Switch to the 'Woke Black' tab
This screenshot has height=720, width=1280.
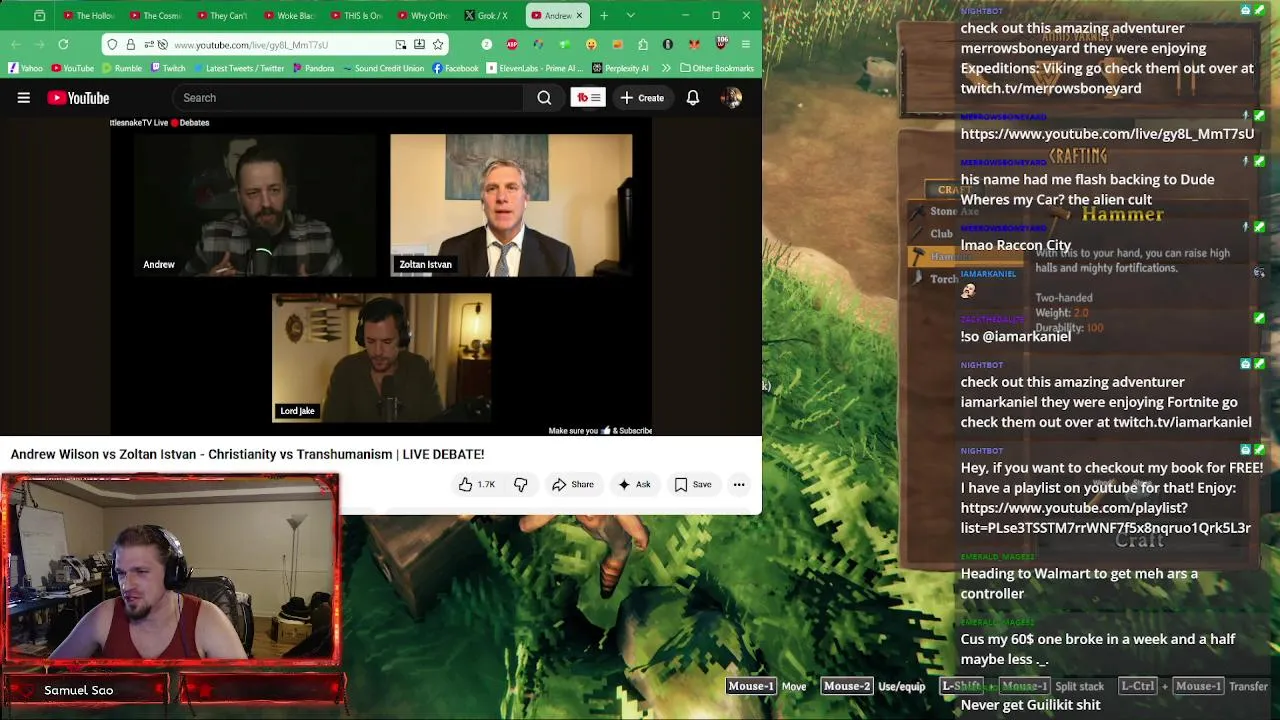tap(289, 16)
